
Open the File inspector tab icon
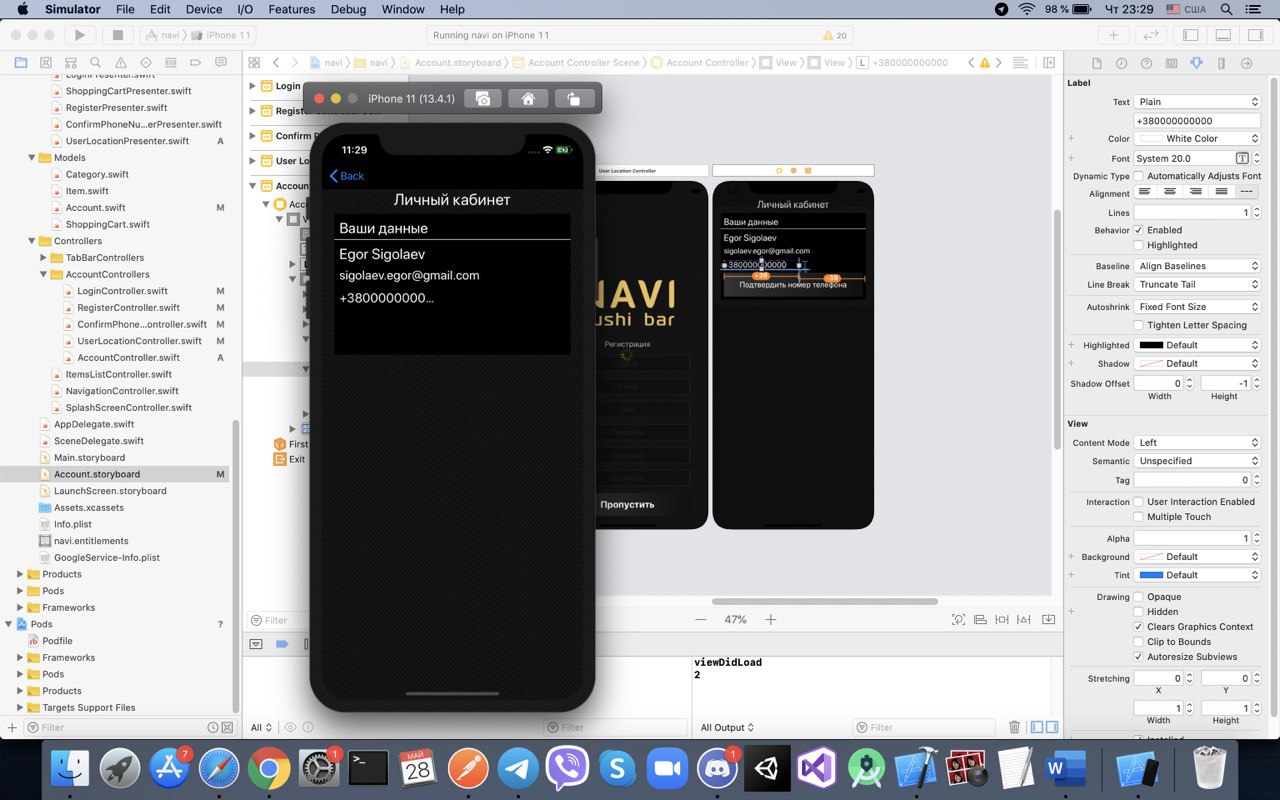tap(1096, 63)
